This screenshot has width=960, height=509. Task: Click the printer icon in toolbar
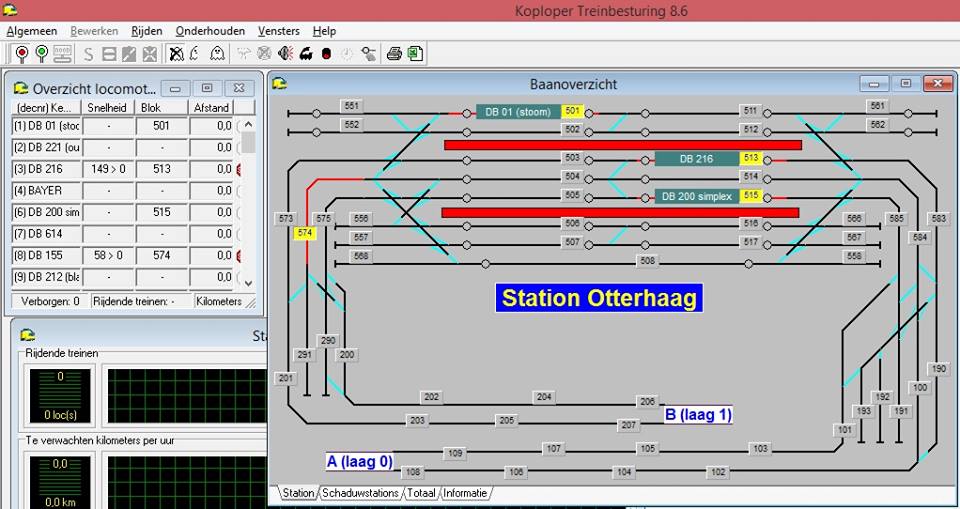(x=394, y=54)
